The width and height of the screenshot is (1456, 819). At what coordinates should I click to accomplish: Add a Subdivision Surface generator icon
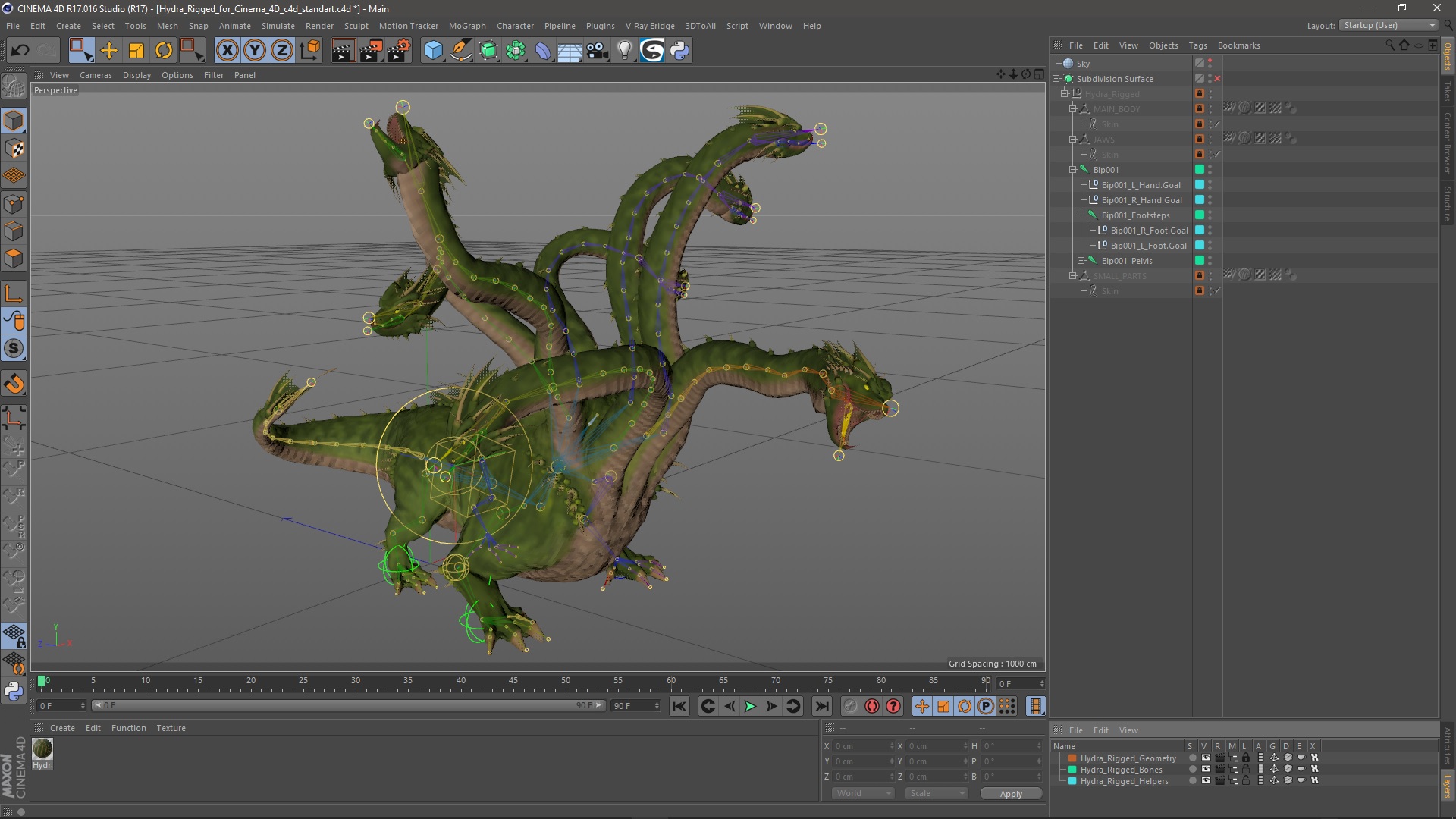click(488, 51)
